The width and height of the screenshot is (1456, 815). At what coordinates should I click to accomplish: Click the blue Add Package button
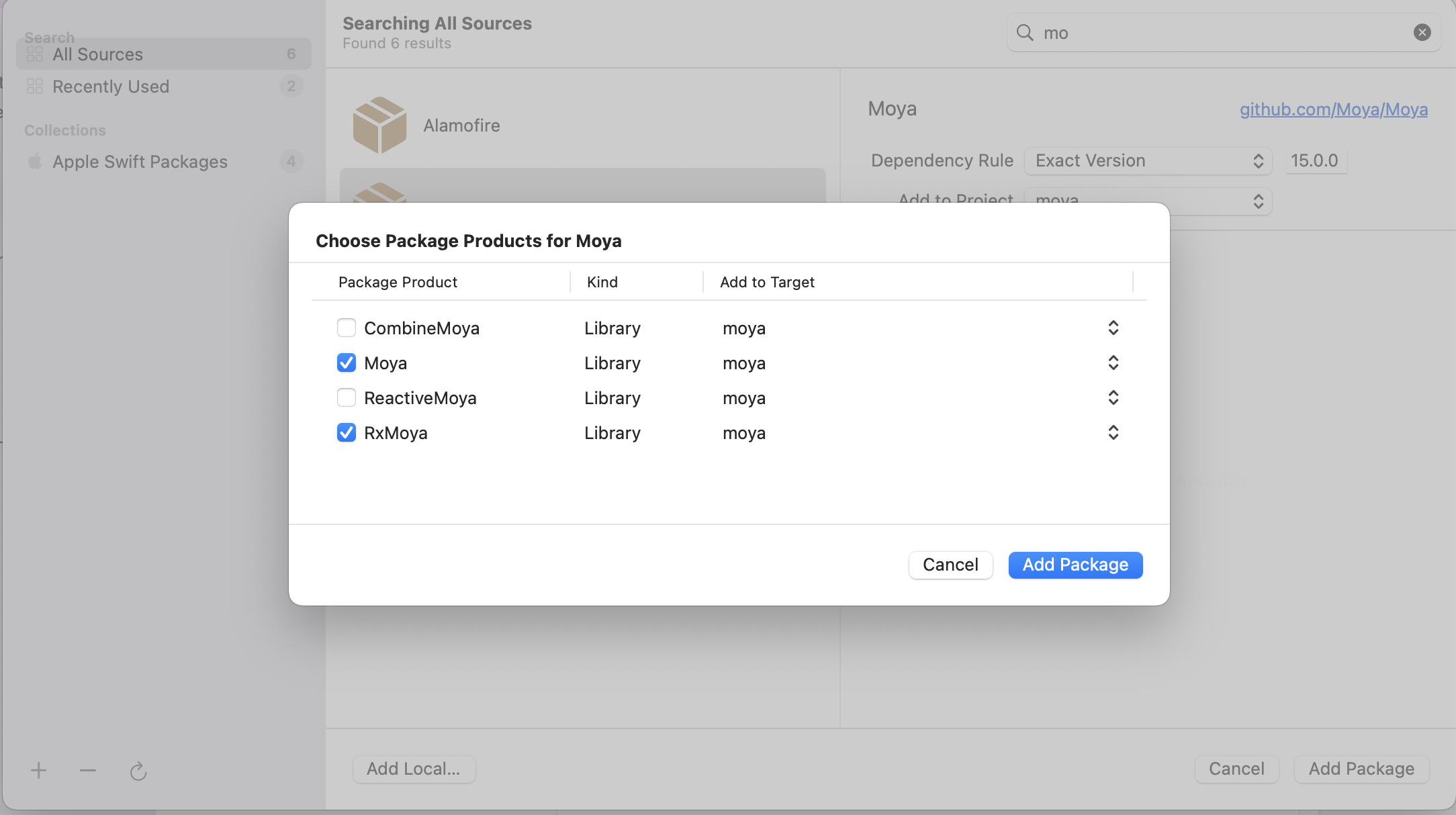(1075, 565)
